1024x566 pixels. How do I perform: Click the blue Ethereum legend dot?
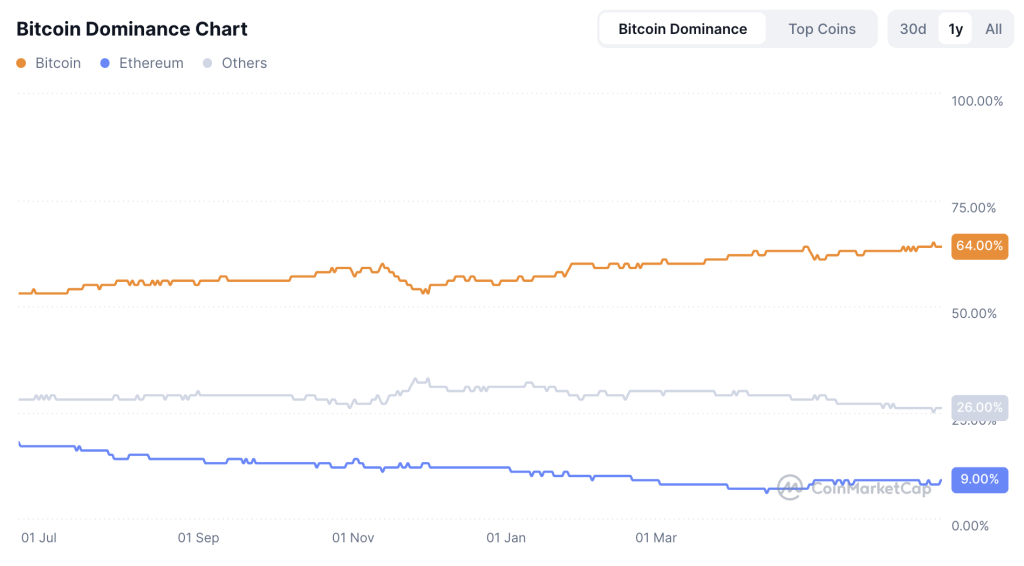click(x=105, y=63)
